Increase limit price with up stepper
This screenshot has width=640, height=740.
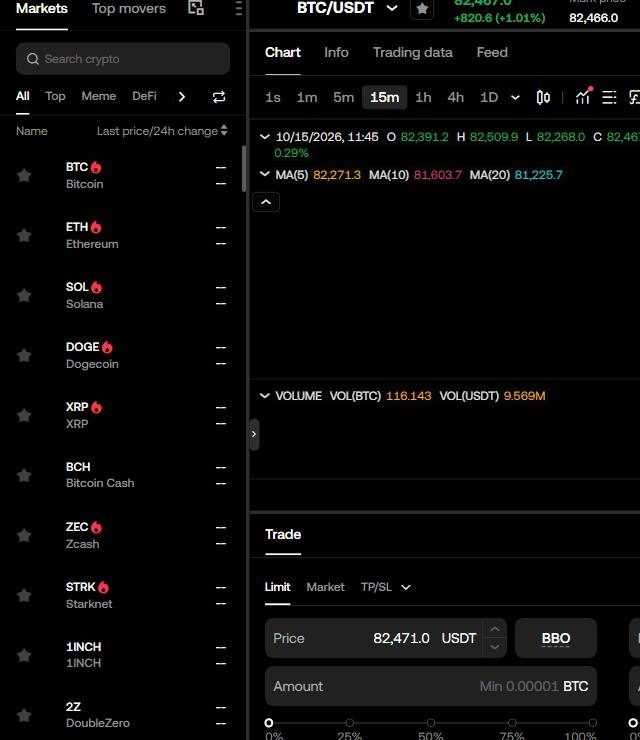click(x=495, y=630)
